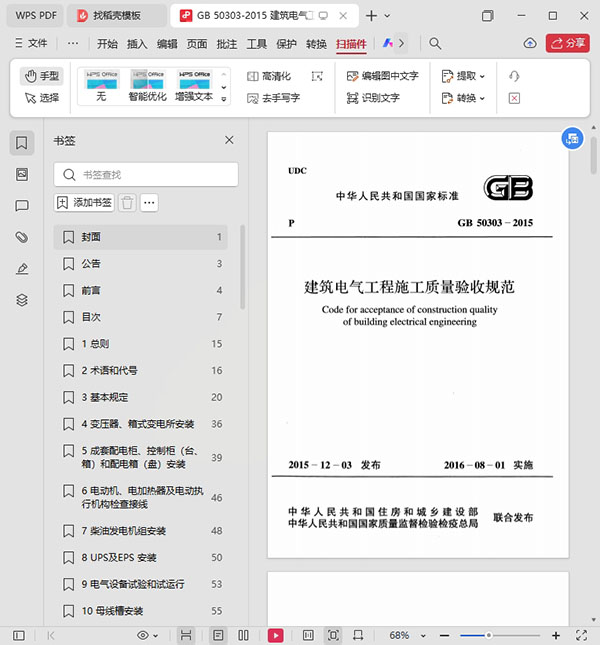Open the comments panel in sidebar

22,206
